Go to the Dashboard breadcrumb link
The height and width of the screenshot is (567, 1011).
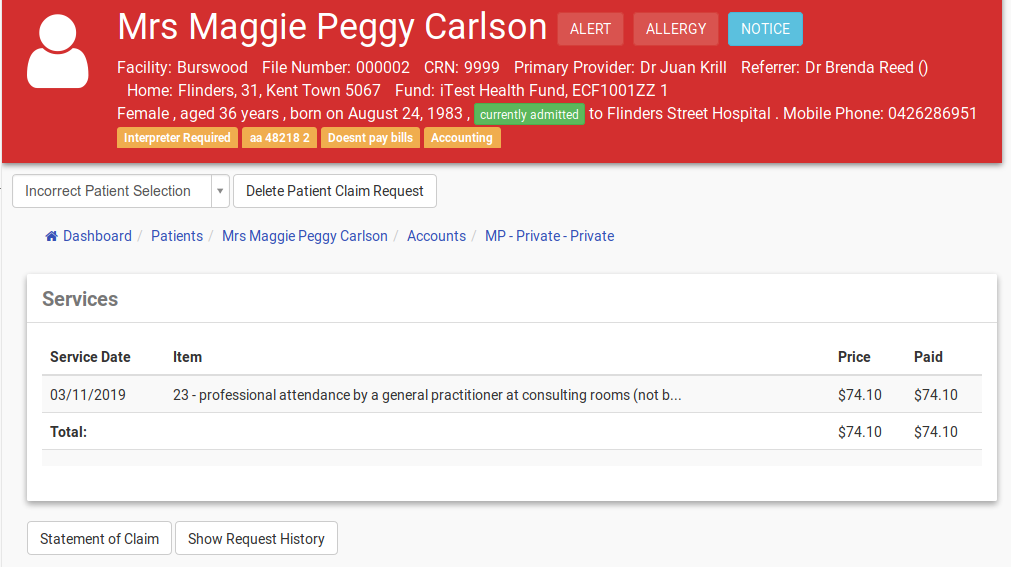point(97,236)
